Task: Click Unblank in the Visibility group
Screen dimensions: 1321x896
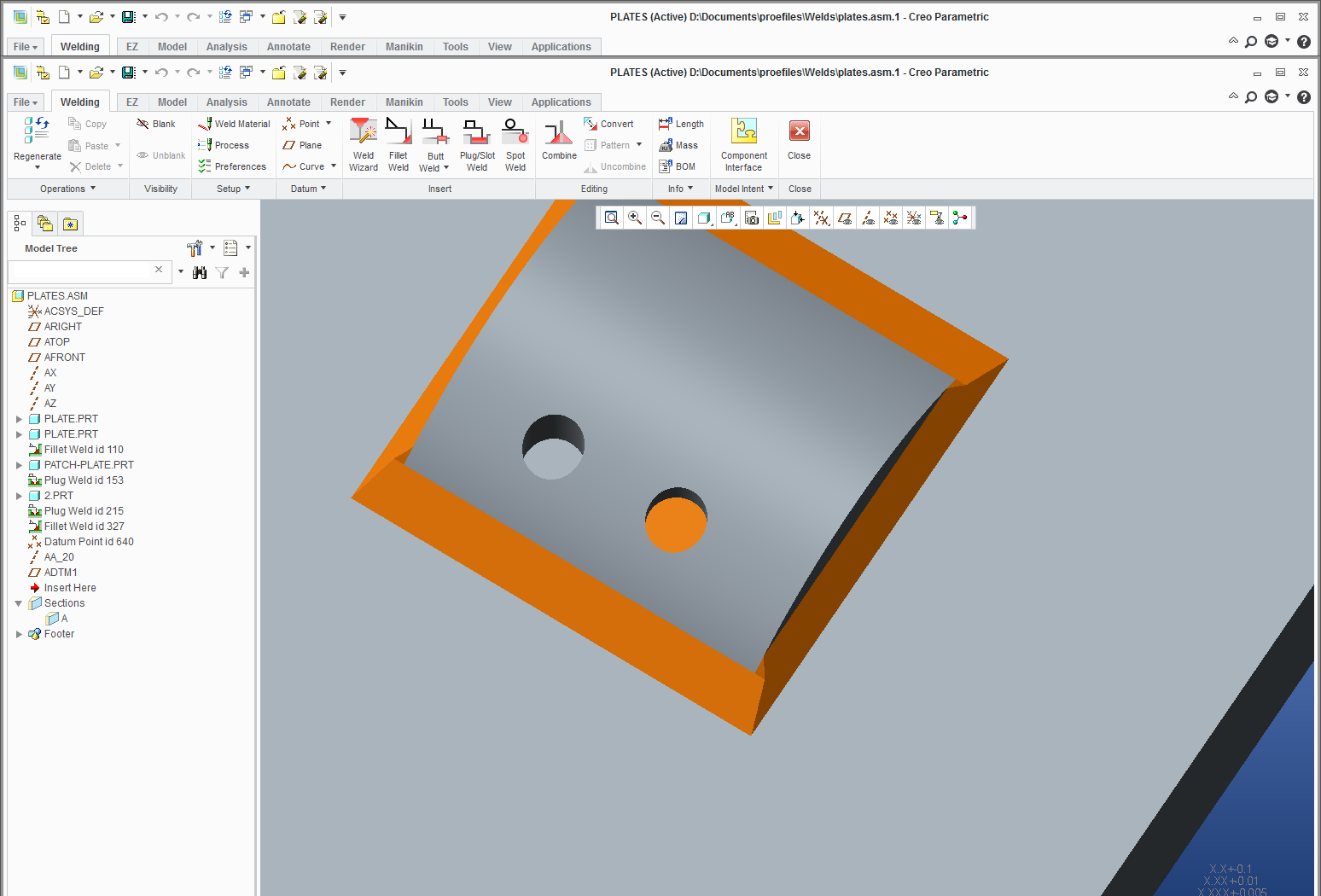Action: pos(161,155)
